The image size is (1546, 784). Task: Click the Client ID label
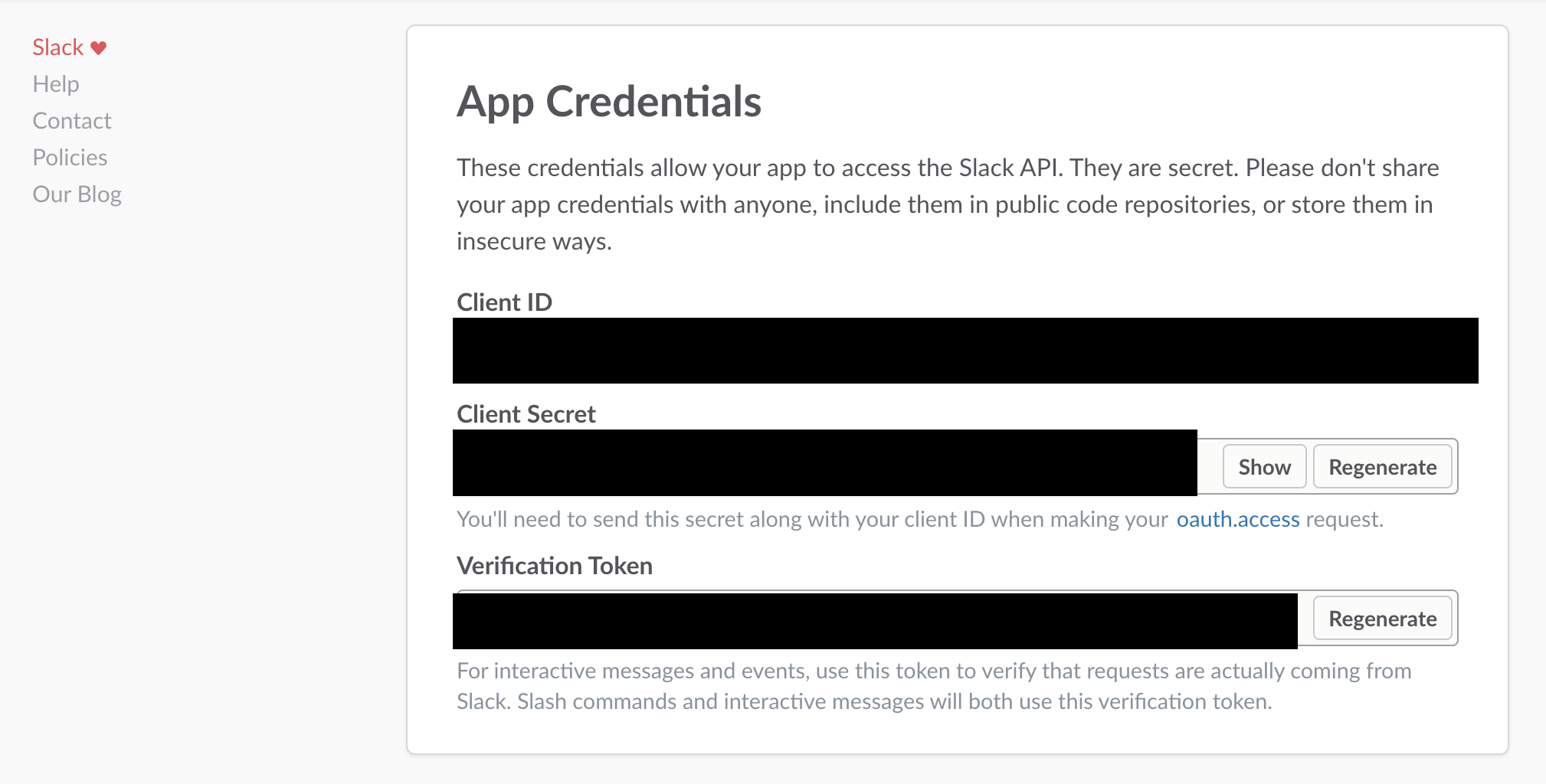click(x=504, y=302)
